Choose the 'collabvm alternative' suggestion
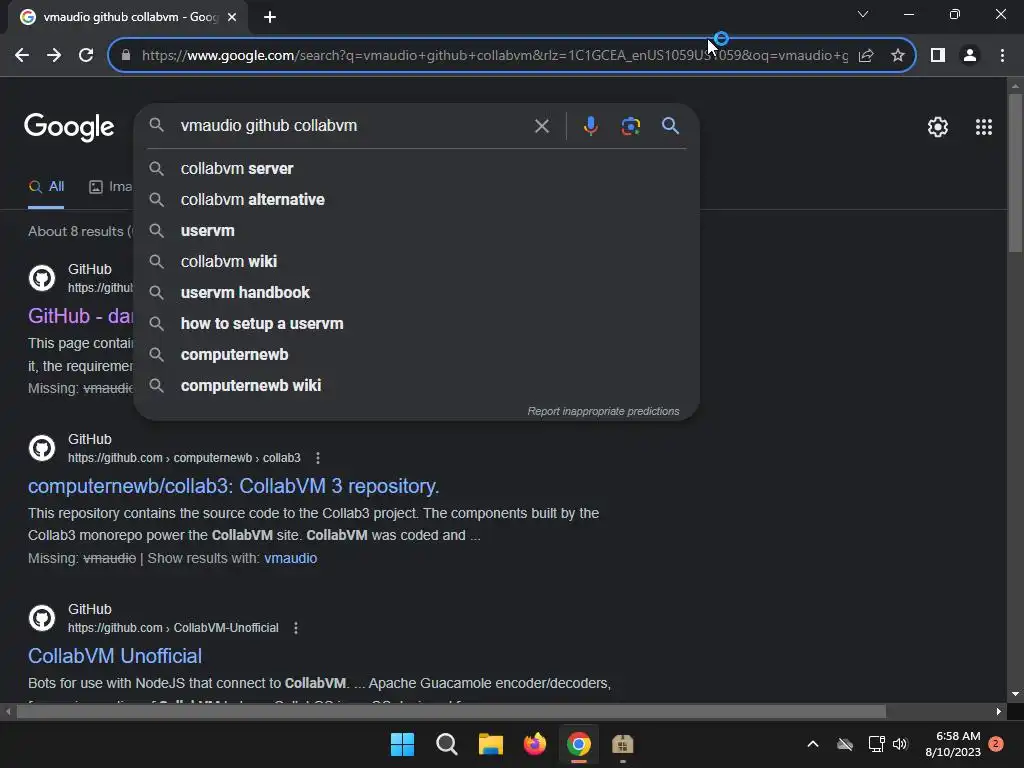The width and height of the screenshot is (1024, 768). coord(416,199)
